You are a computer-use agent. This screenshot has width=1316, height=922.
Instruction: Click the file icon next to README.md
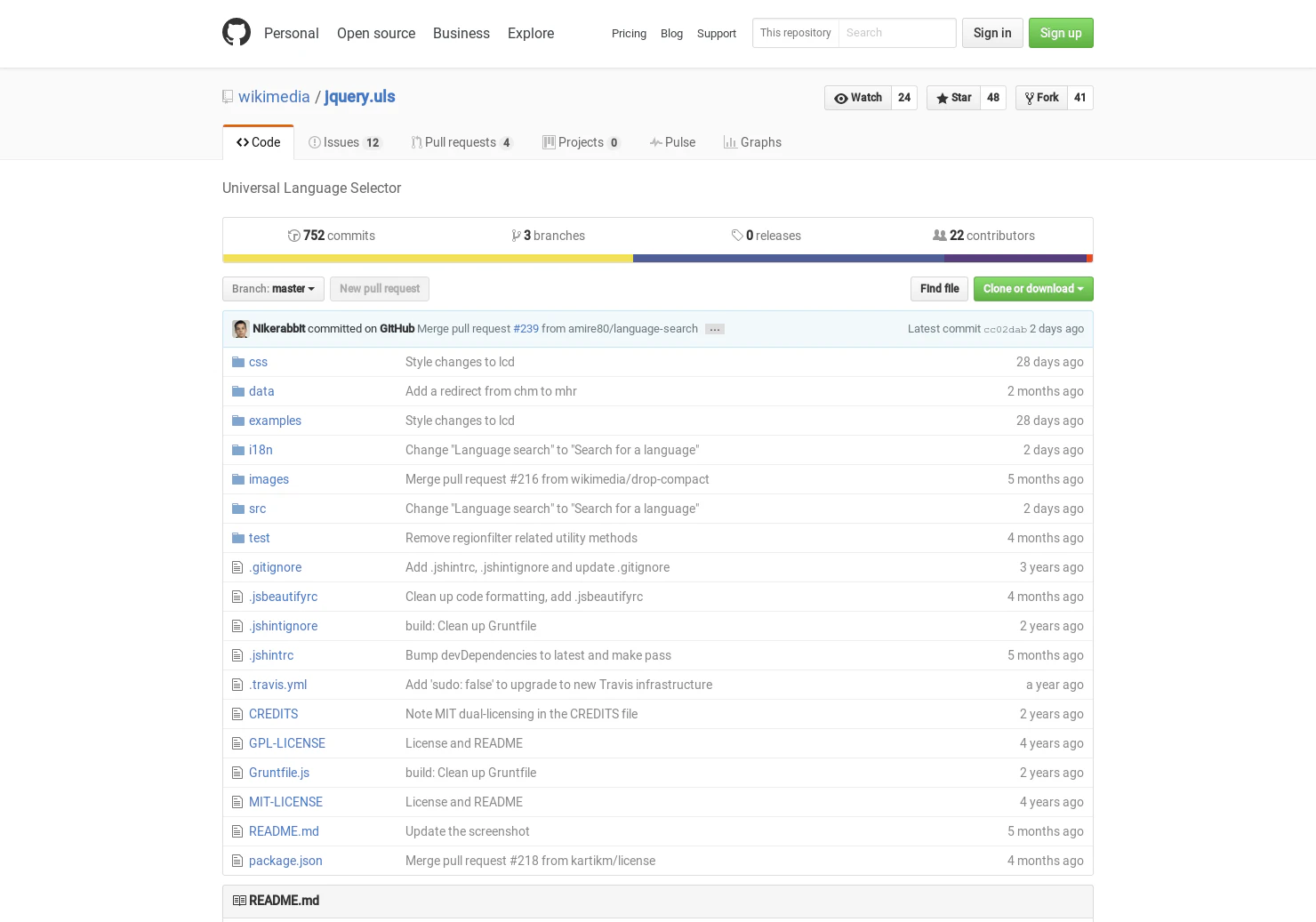pyautogui.click(x=237, y=831)
